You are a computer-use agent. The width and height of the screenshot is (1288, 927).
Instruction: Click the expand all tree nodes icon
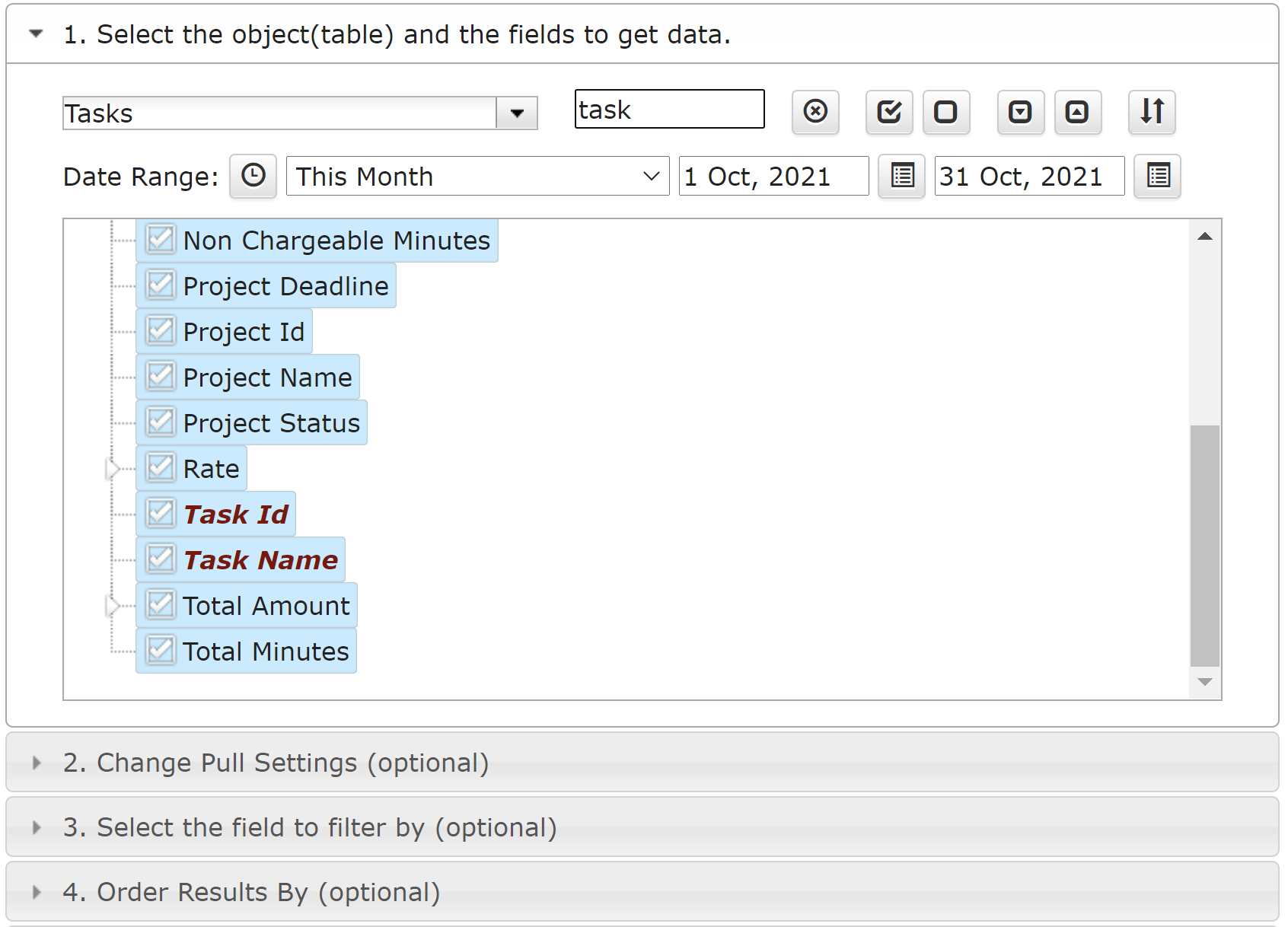[1020, 112]
